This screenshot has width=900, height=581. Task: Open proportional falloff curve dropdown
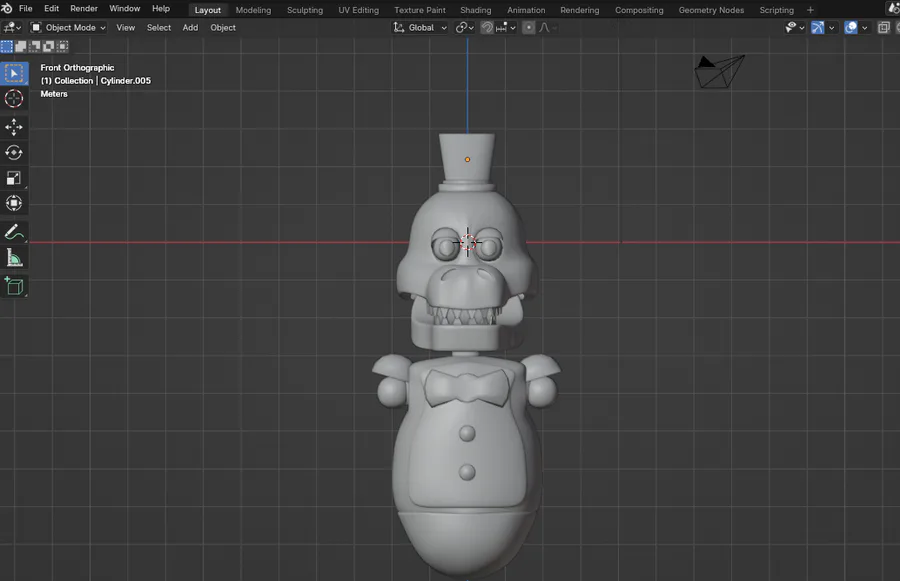coord(547,28)
